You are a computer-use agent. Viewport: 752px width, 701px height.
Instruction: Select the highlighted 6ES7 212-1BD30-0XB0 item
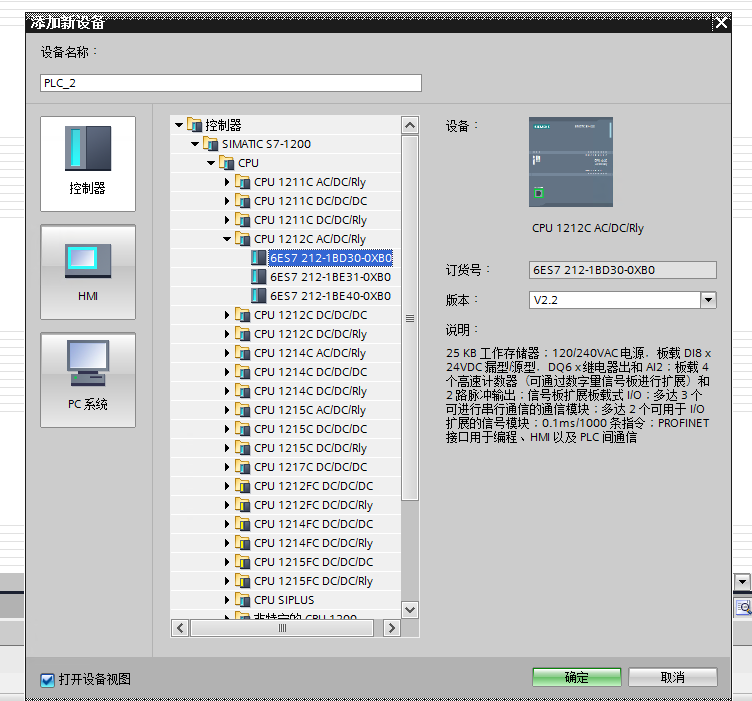[x=330, y=258]
